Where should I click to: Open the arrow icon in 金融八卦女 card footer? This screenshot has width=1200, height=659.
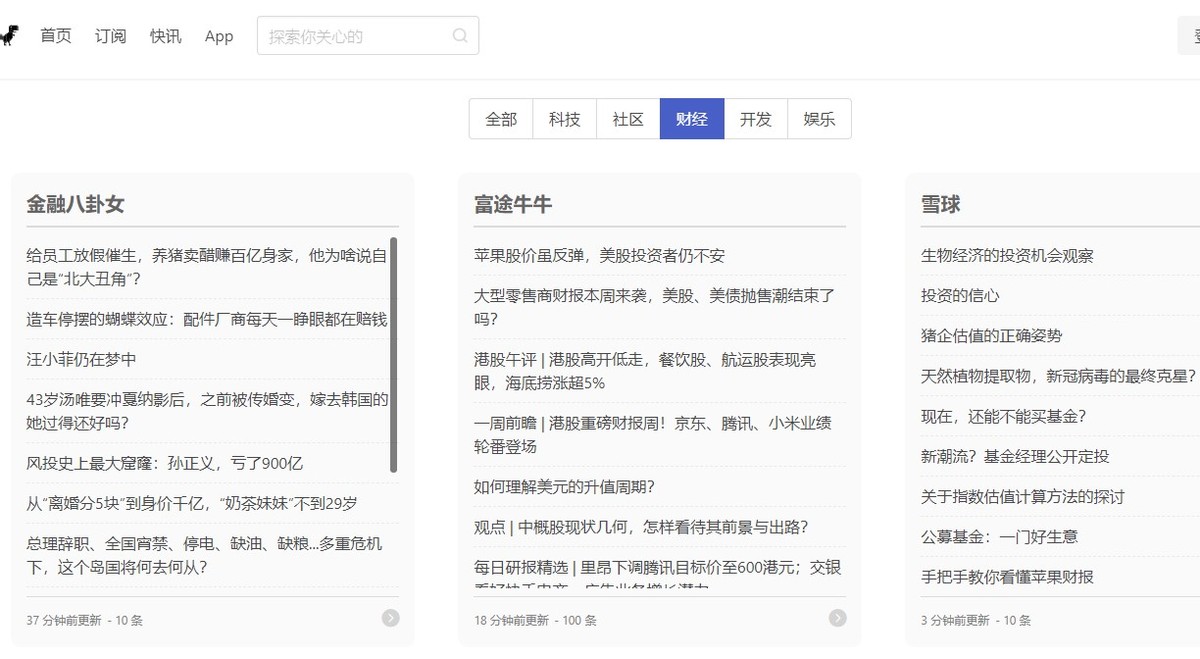pos(391,618)
